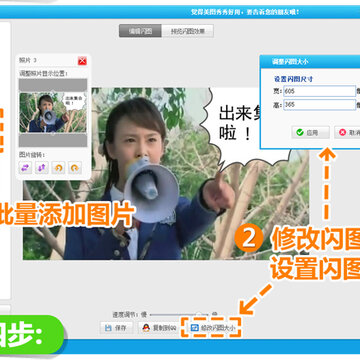Adjust the 速度调节 speed slider handle
The width and height of the screenshot is (360, 360).
199,314
